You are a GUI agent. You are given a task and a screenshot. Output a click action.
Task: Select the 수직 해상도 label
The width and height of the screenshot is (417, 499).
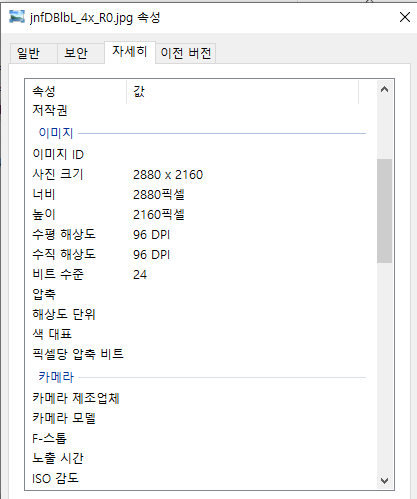pyautogui.click(x=64, y=254)
